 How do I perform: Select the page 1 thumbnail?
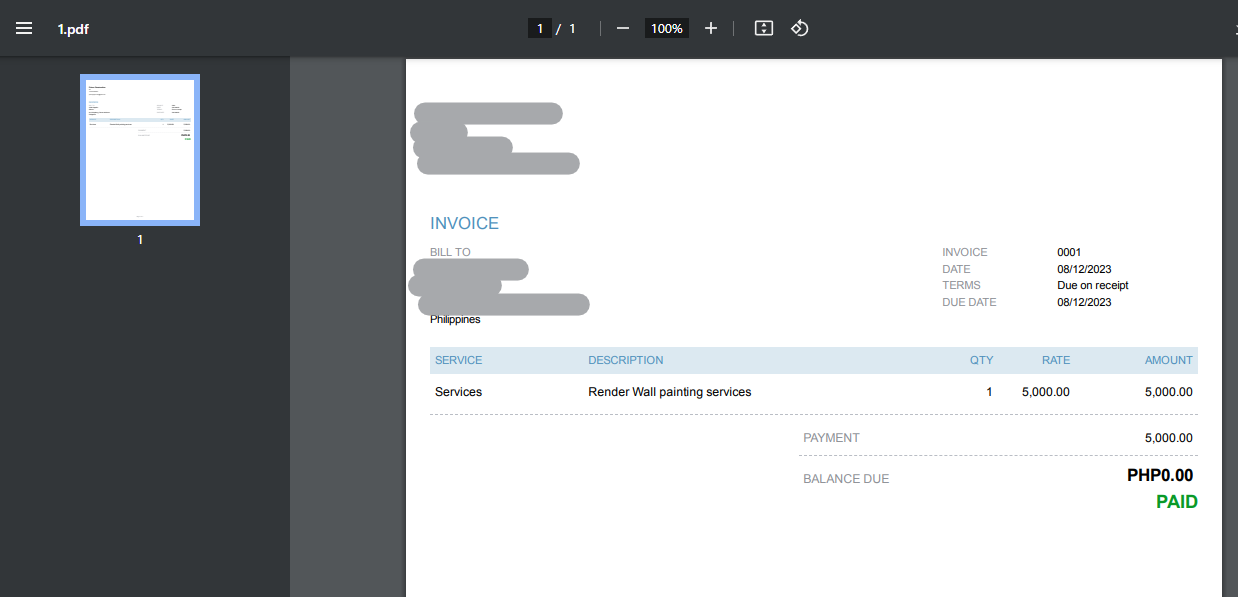tap(140, 150)
